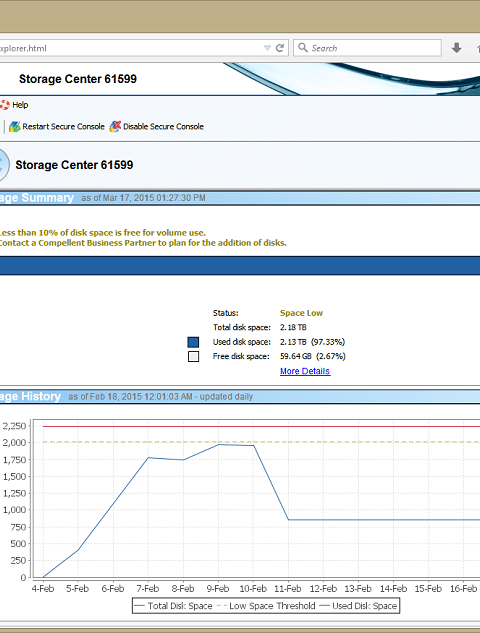Click the round Storage Center refresh icon

[x=3, y=165]
